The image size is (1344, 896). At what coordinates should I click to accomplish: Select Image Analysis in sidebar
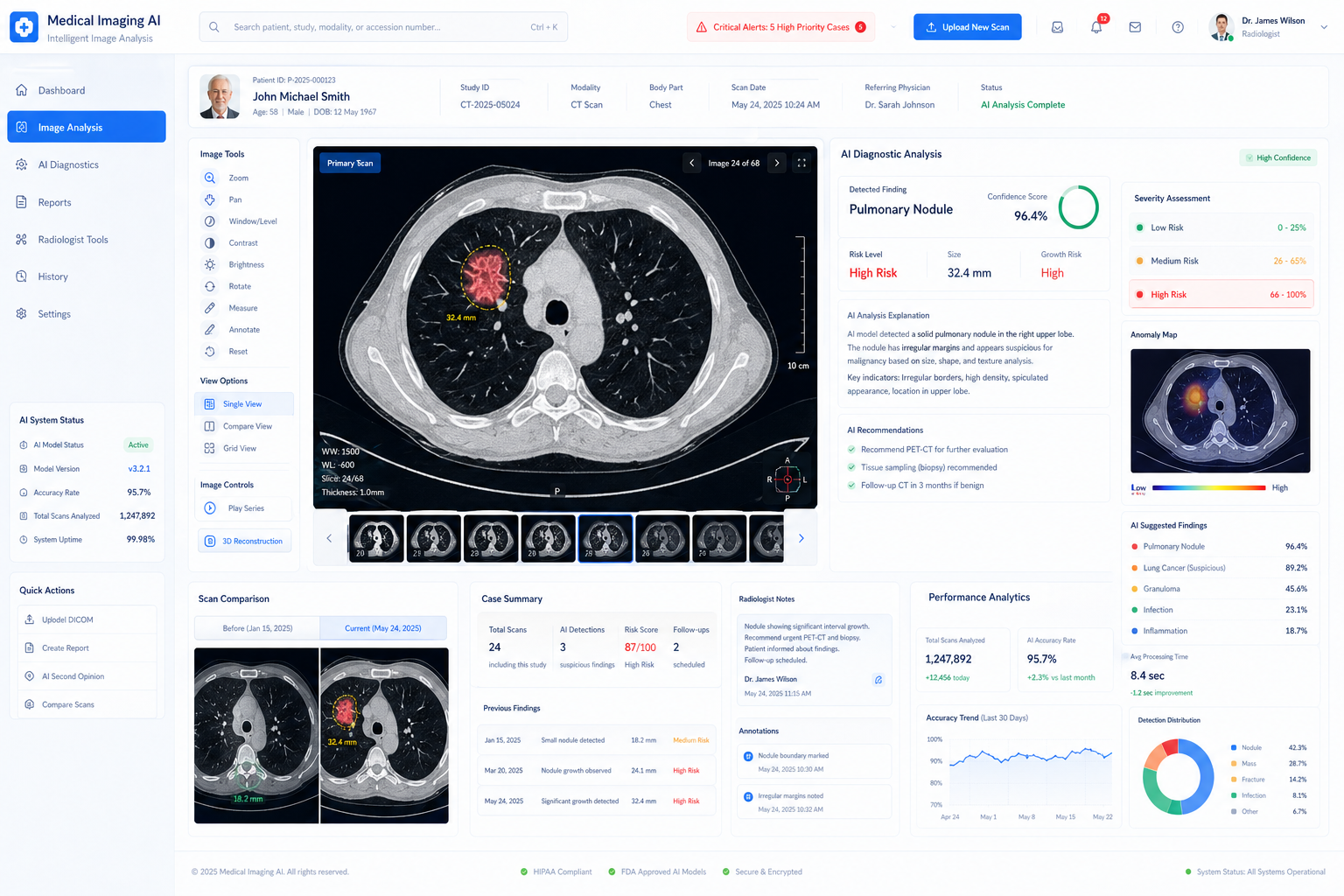[87, 127]
